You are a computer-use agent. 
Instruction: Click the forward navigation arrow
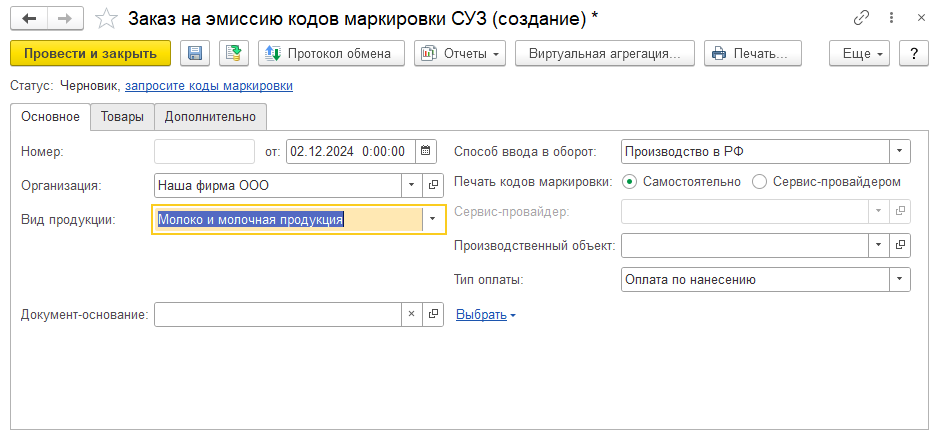click(65, 18)
